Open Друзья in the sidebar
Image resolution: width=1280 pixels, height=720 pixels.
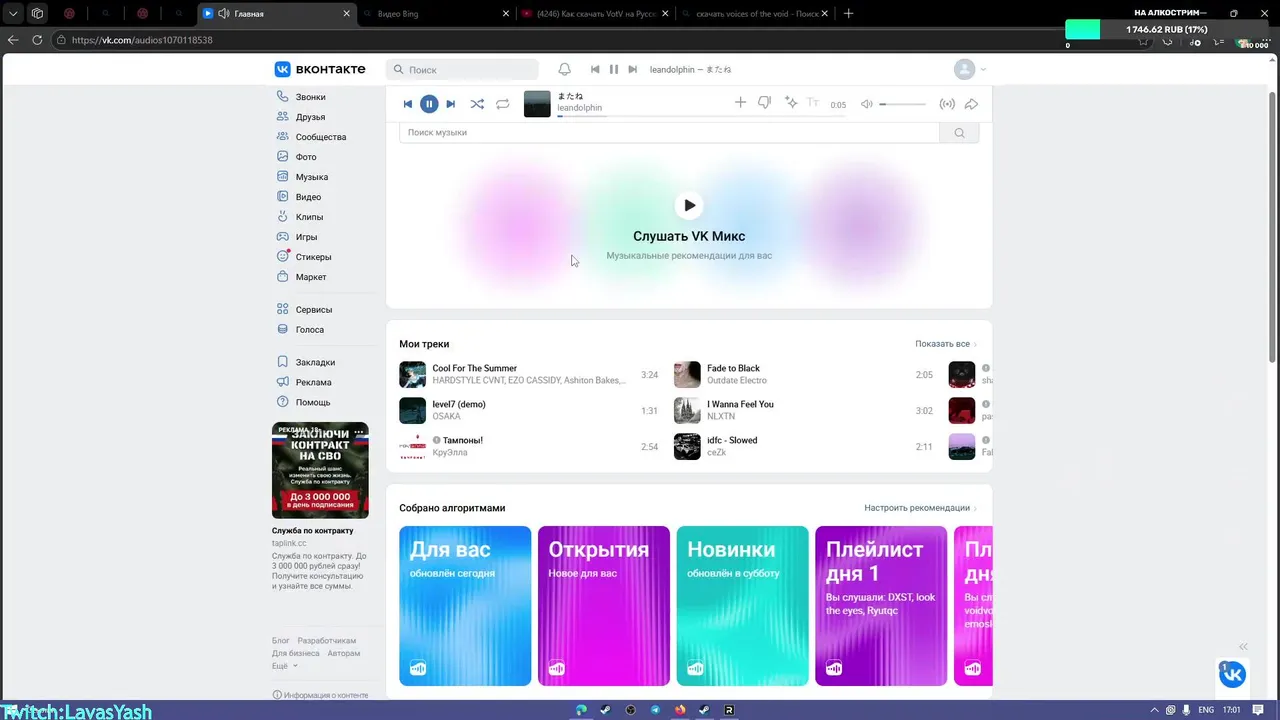click(x=310, y=117)
